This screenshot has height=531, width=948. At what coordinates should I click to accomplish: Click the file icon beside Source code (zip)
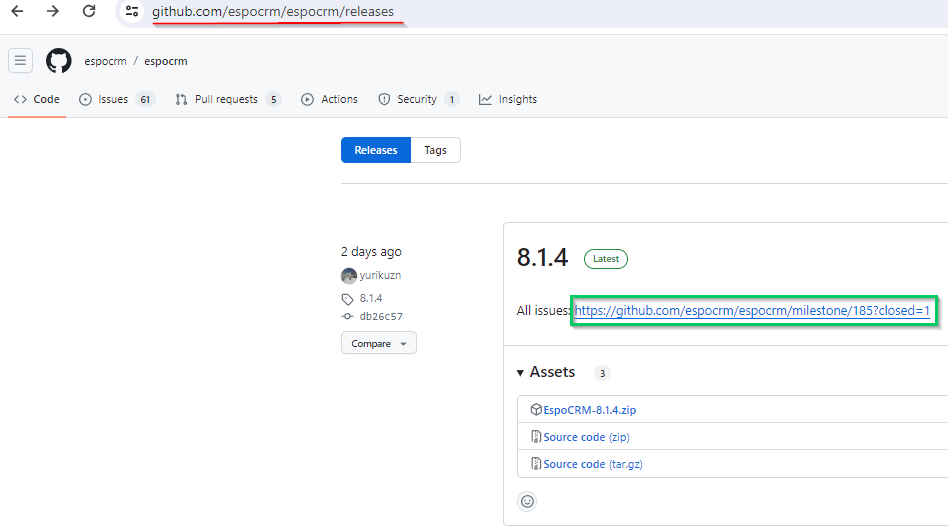click(536, 437)
